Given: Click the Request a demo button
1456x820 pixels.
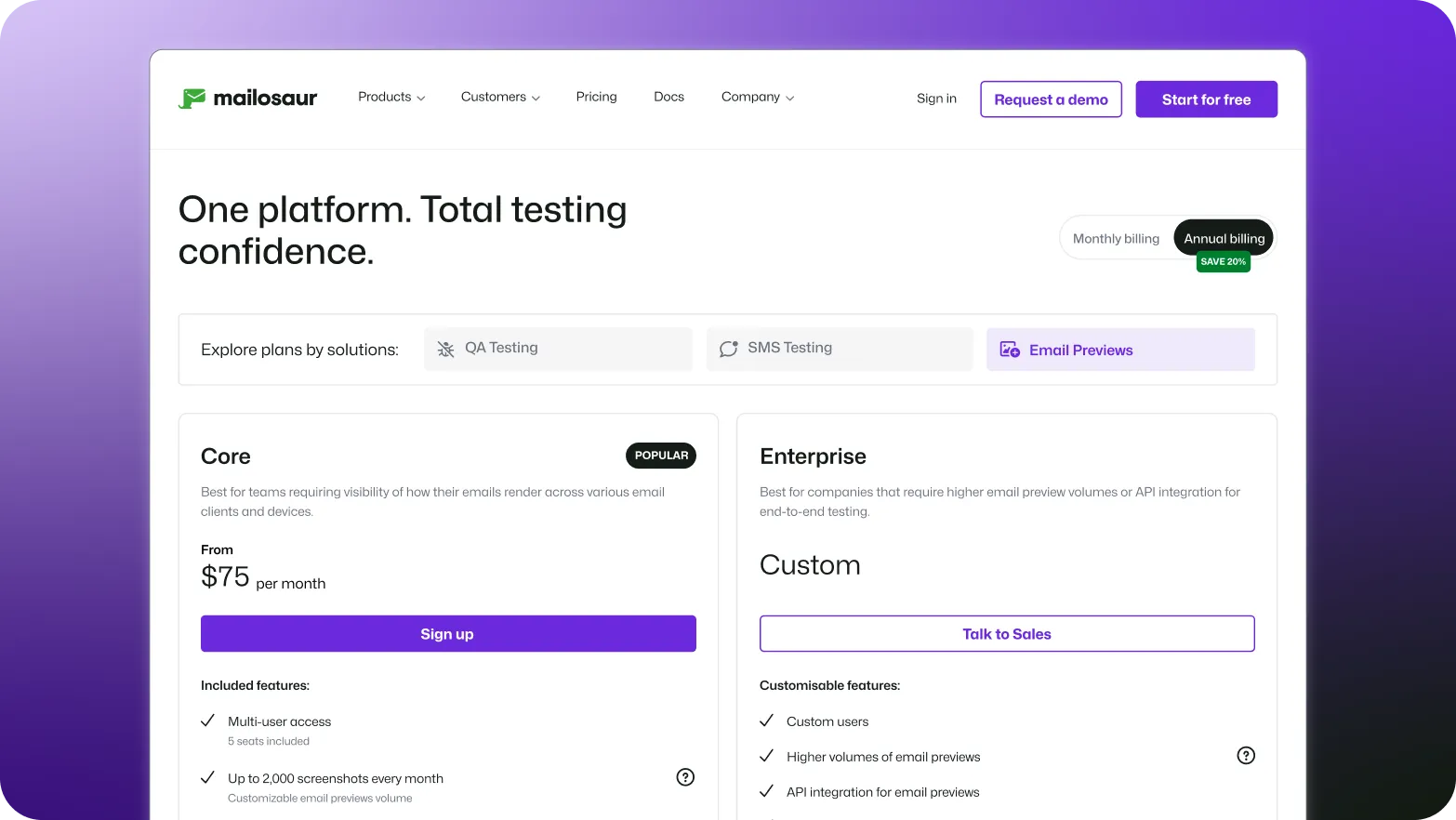Looking at the screenshot, I should click(1051, 99).
